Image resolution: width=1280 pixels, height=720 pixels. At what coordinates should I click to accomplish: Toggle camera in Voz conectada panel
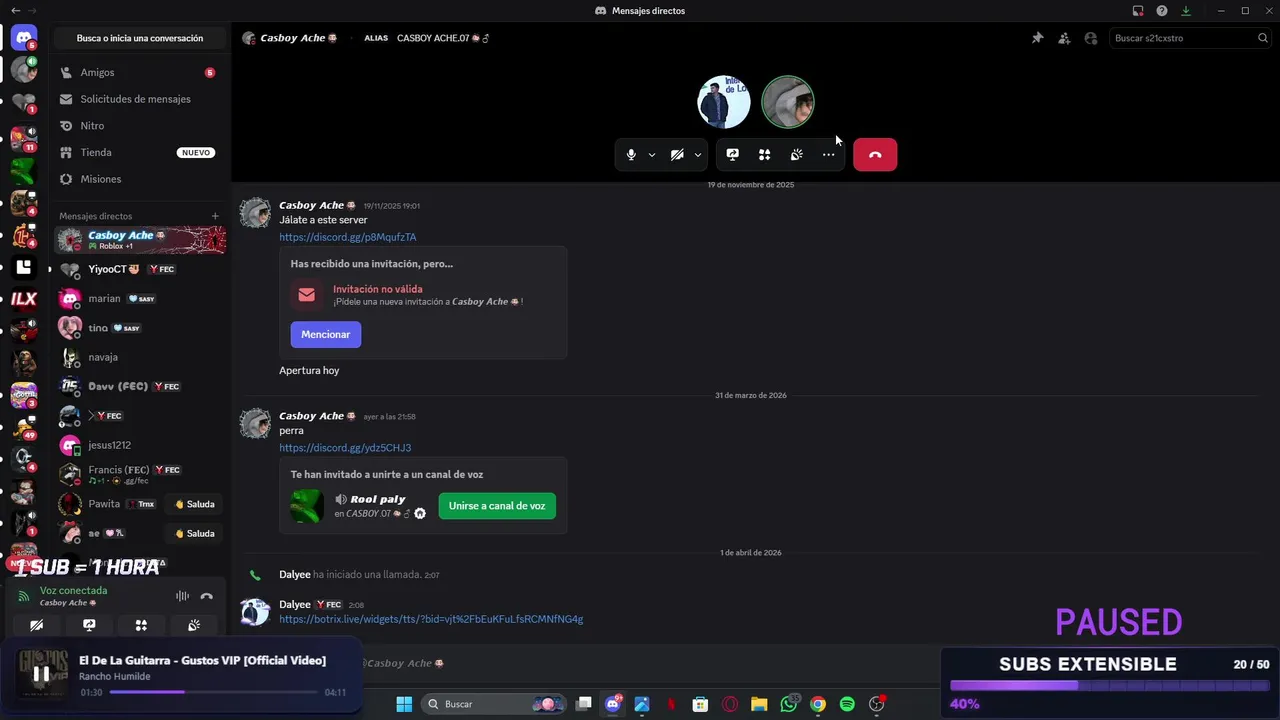pyautogui.click(x=37, y=625)
